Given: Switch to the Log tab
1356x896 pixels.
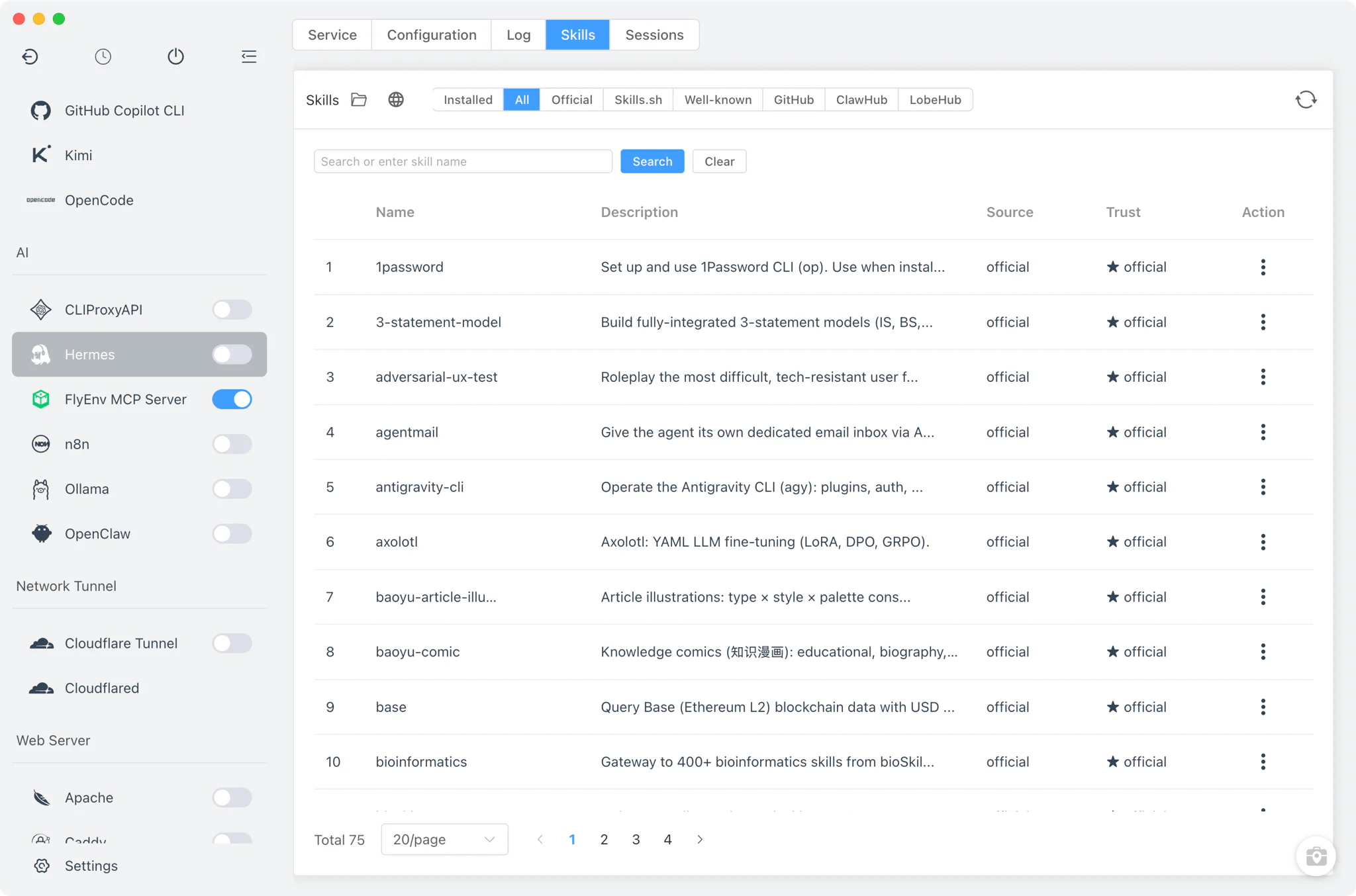Looking at the screenshot, I should tap(518, 35).
